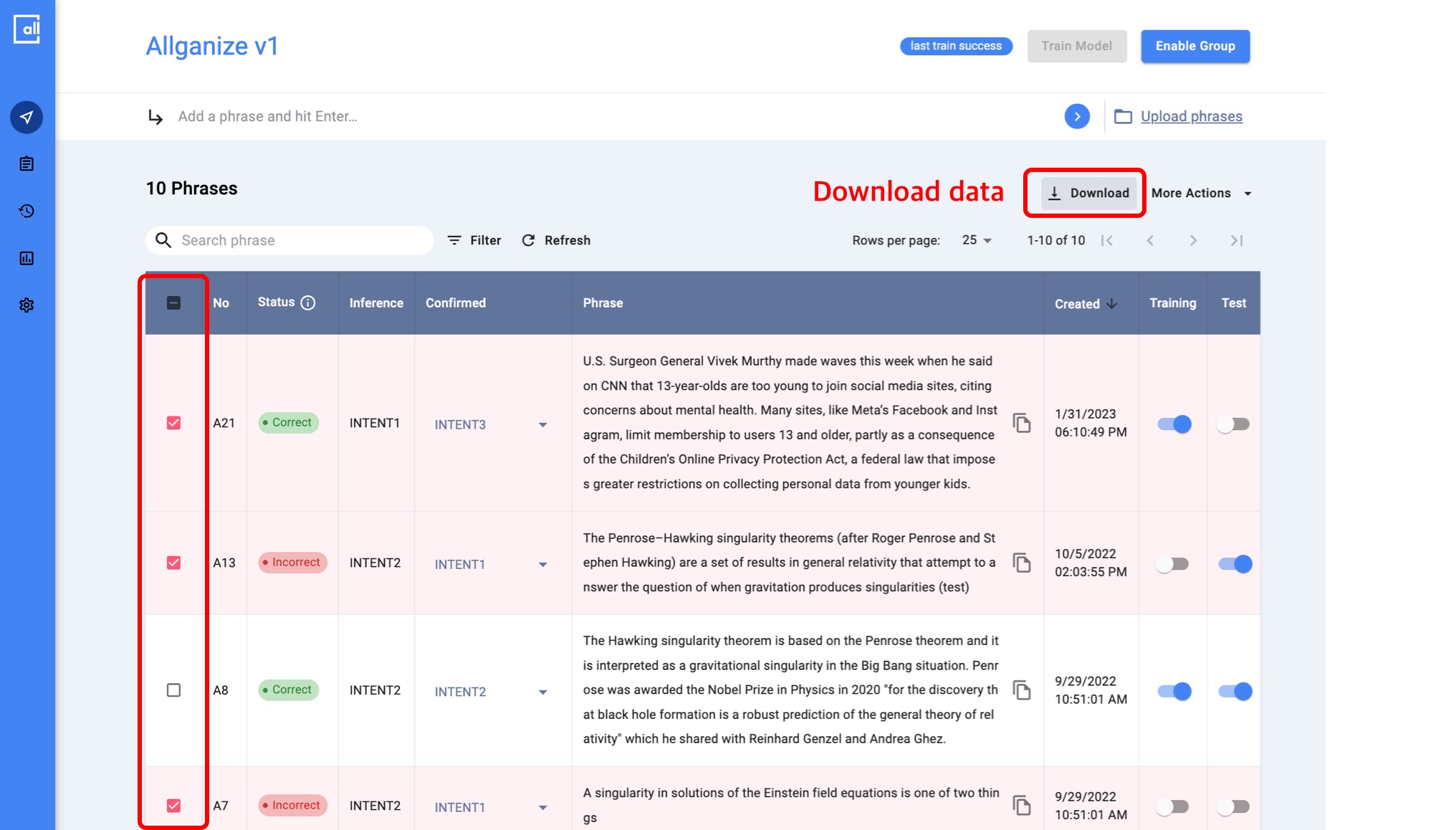Turn off Test toggle for row A8
Image resolution: width=1456 pixels, height=830 pixels.
click(x=1235, y=692)
